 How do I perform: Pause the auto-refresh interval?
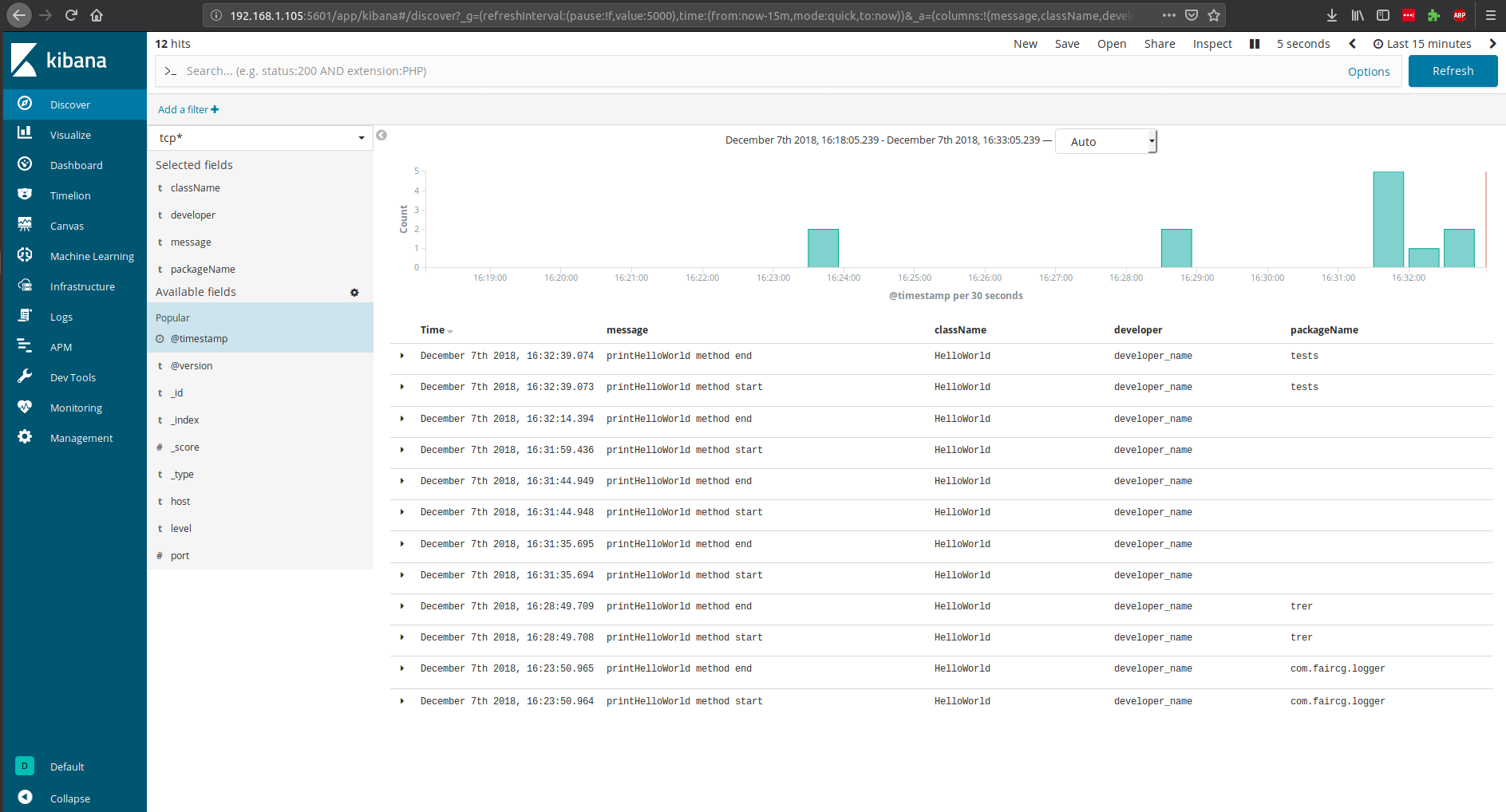[1254, 44]
